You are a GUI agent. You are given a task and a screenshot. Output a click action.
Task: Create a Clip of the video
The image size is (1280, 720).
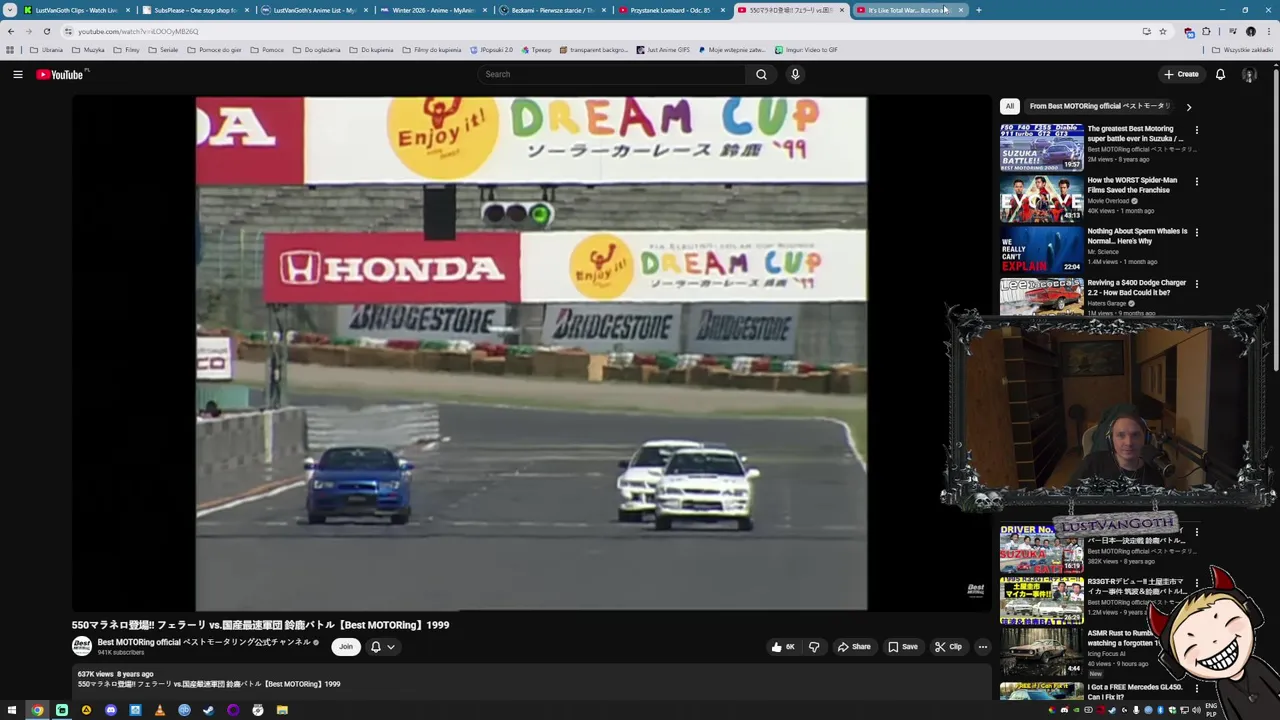point(948,647)
